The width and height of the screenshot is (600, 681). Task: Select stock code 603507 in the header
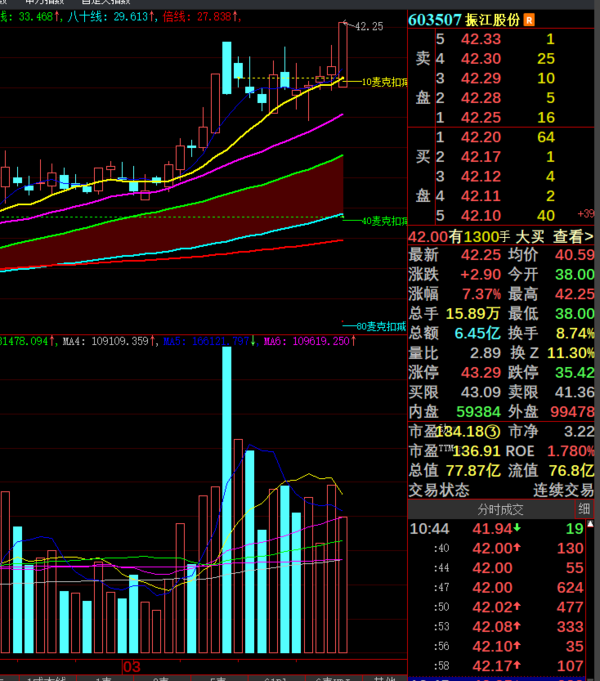(435, 20)
